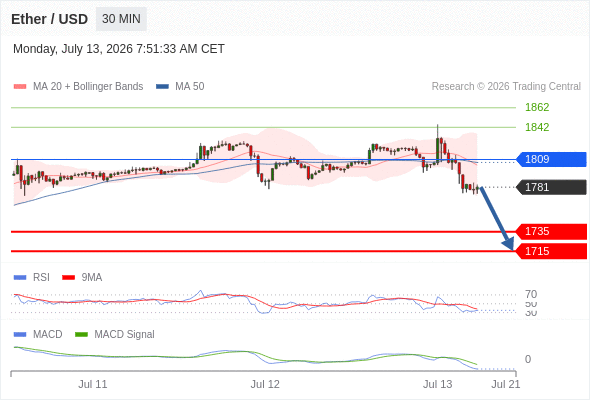Click the MA 20 + Bollinger Bands label
590x400 pixels.
click(88, 87)
